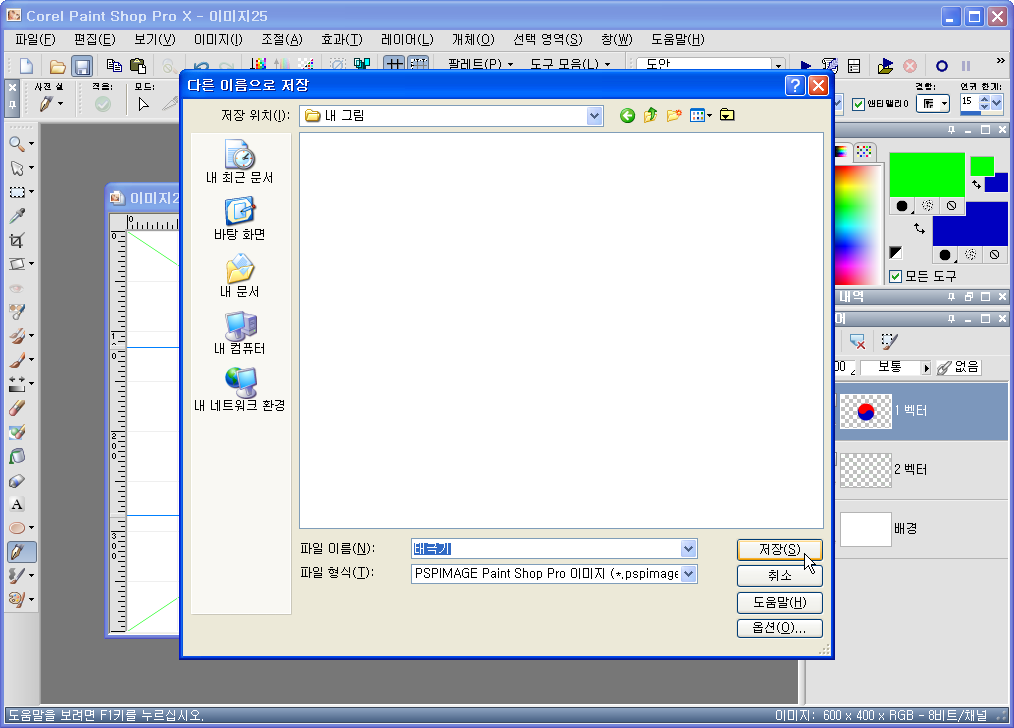Open the View (보기) menu
Screen dimensions: 1014x728
tap(155, 39)
